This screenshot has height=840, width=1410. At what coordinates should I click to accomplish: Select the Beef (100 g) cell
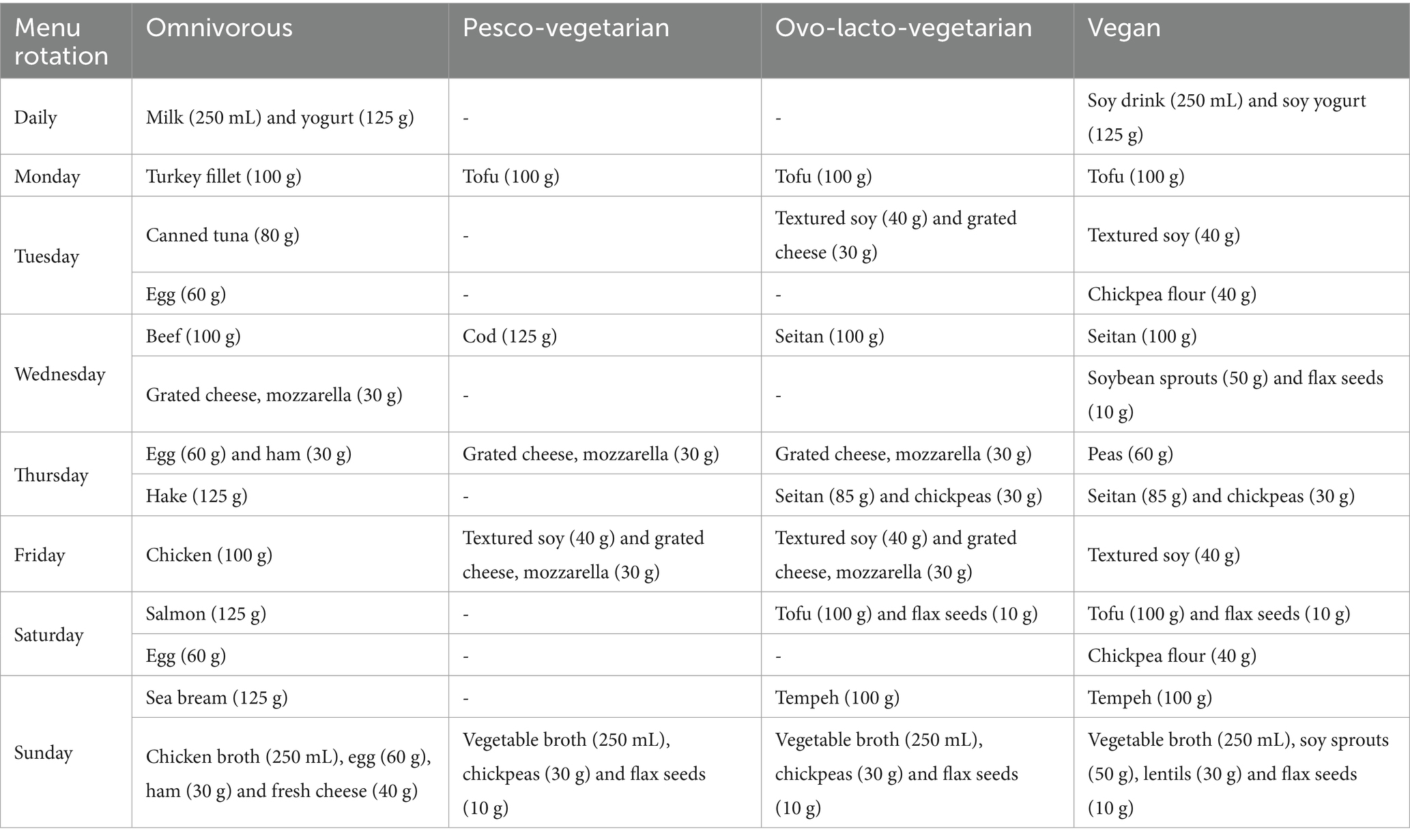pyautogui.click(x=193, y=336)
